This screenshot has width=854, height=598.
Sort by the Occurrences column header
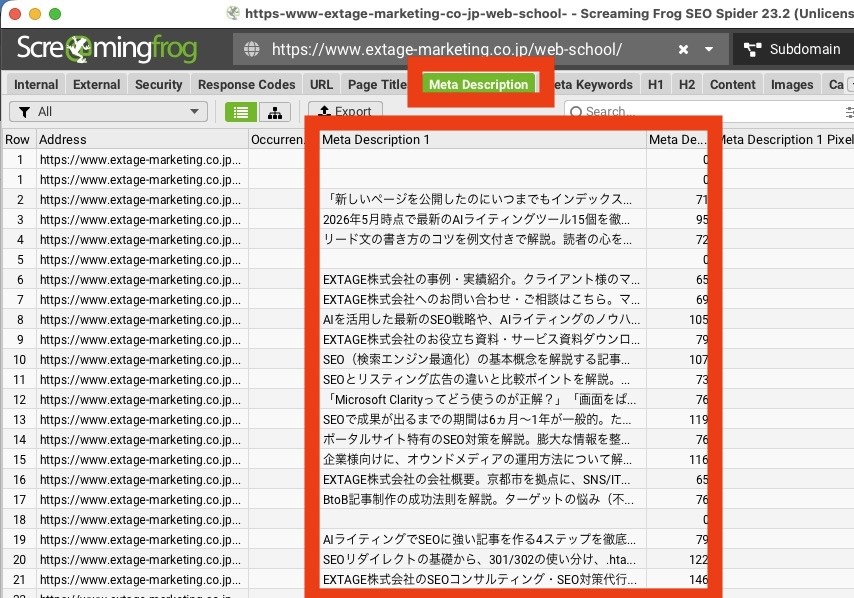point(277,139)
